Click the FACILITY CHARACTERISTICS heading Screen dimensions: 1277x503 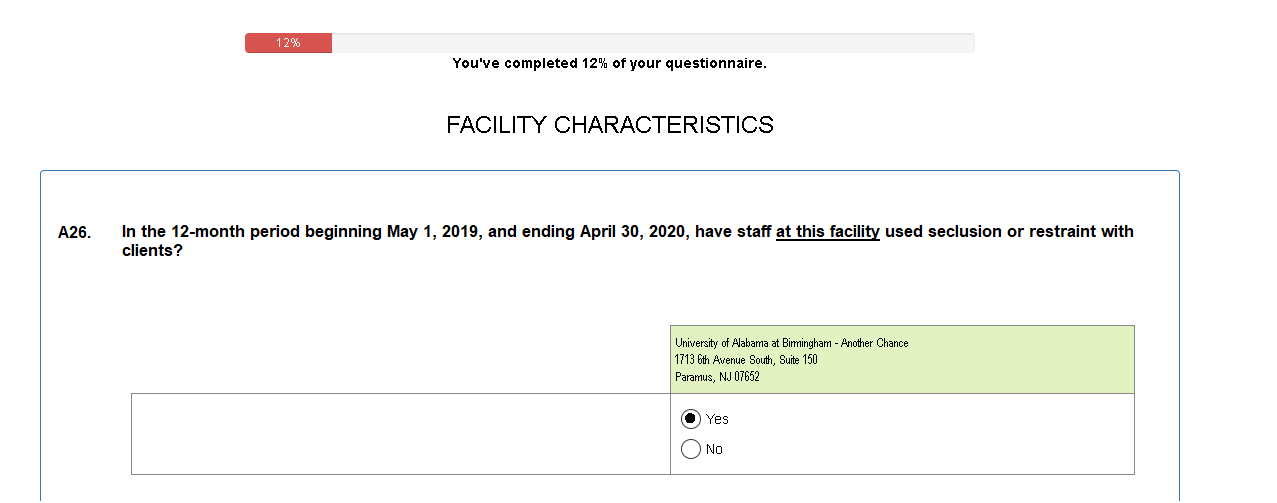pyautogui.click(x=609, y=125)
